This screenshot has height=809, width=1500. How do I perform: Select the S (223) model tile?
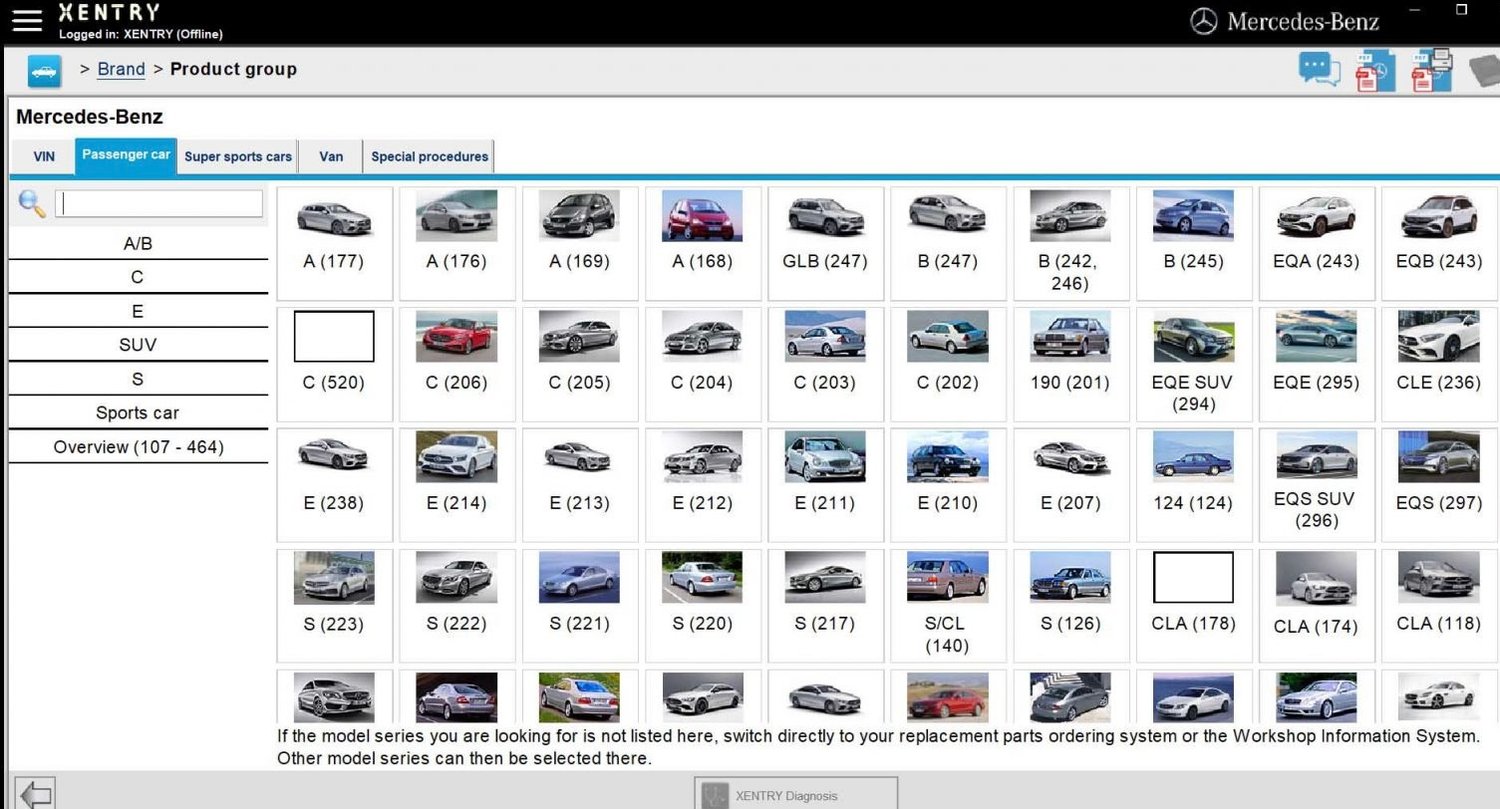coord(334,606)
